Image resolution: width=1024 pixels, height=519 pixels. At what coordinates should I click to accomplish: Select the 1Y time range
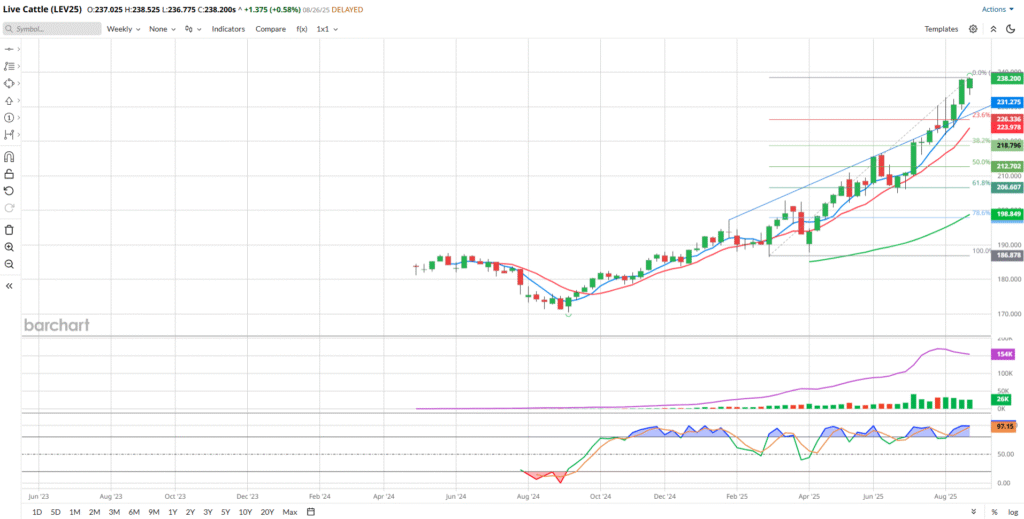[173, 512]
